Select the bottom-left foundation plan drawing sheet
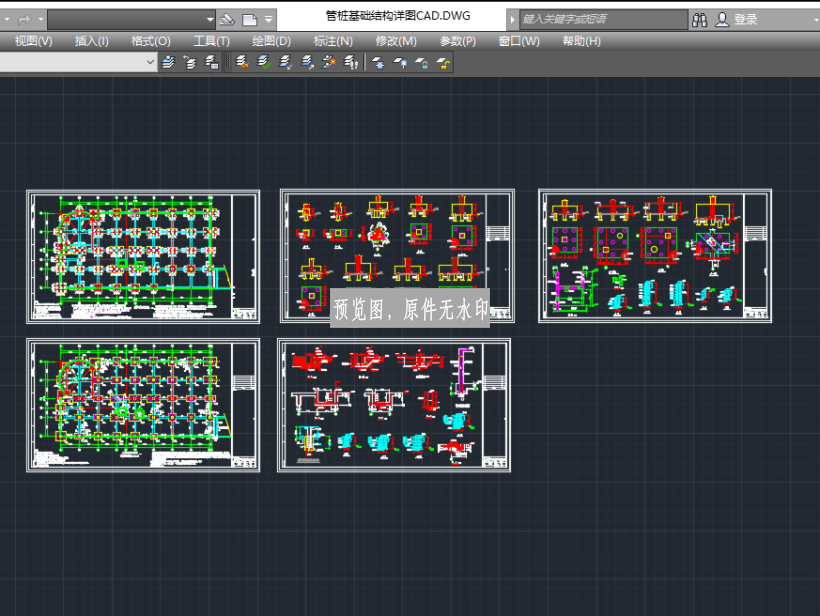Screen dimensions: 820x616 143,405
